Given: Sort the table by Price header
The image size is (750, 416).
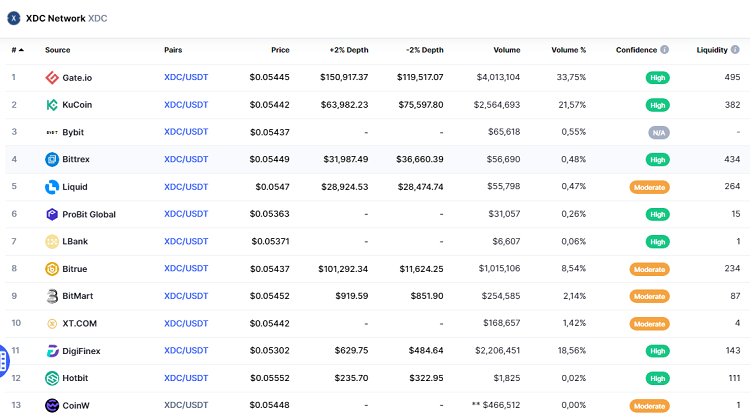Looking at the screenshot, I should pos(280,50).
